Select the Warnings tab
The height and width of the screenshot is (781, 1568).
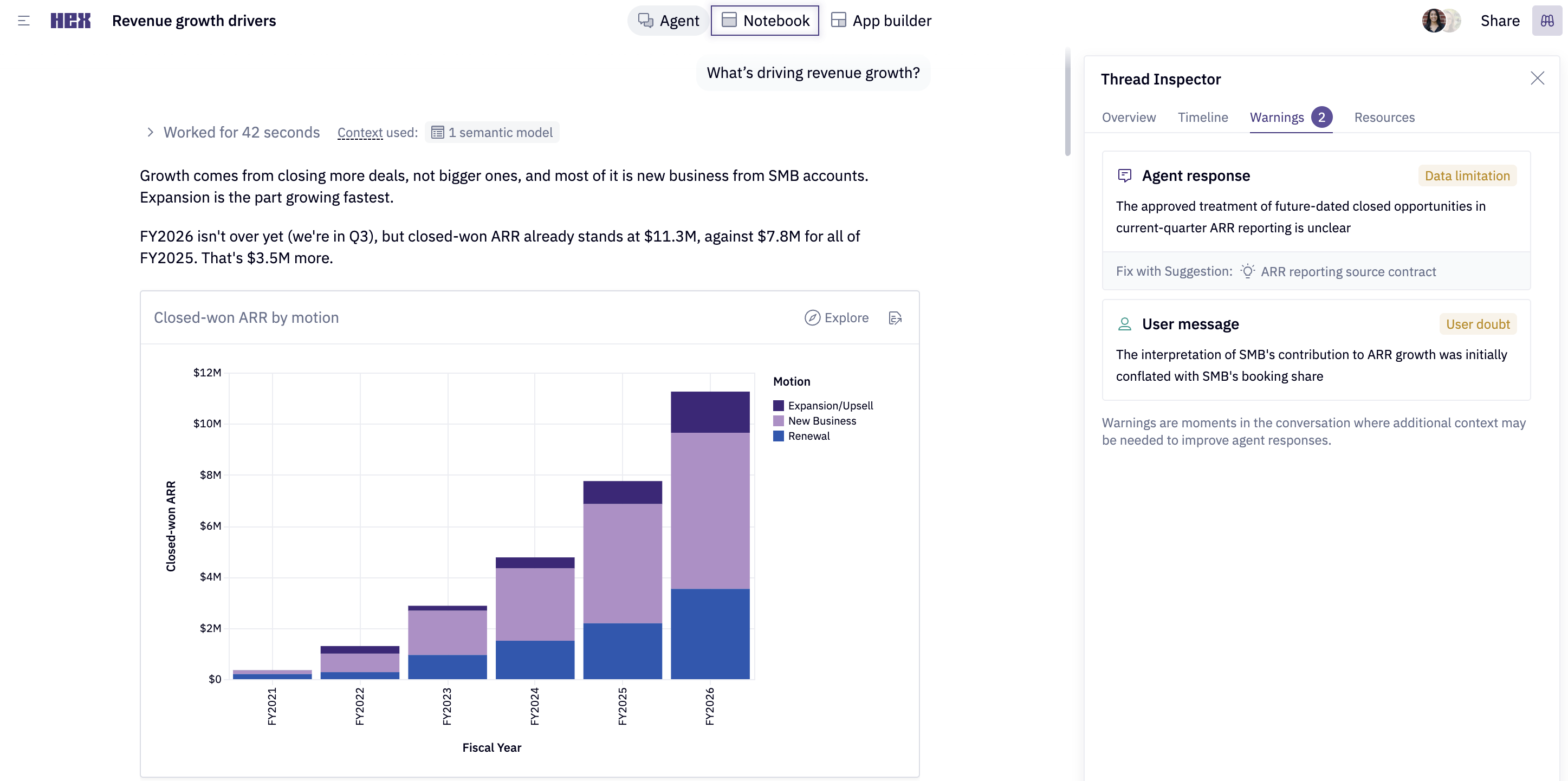[1291, 118]
